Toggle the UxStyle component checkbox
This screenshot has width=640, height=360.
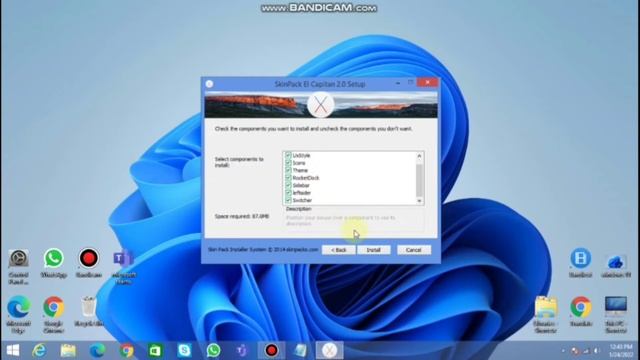(288, 156)
